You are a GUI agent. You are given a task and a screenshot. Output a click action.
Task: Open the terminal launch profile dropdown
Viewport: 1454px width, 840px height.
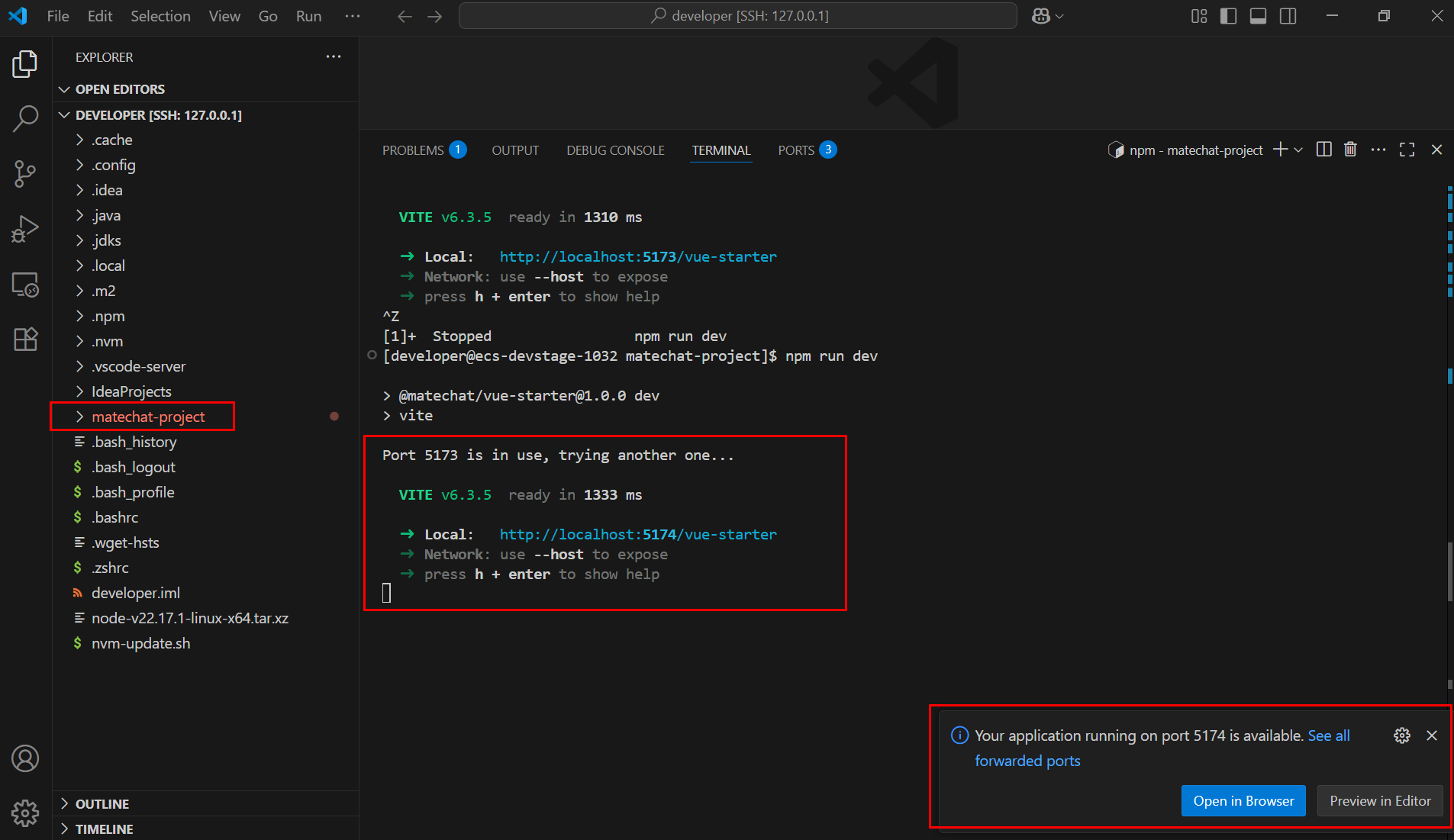(x=1298, y=150)
